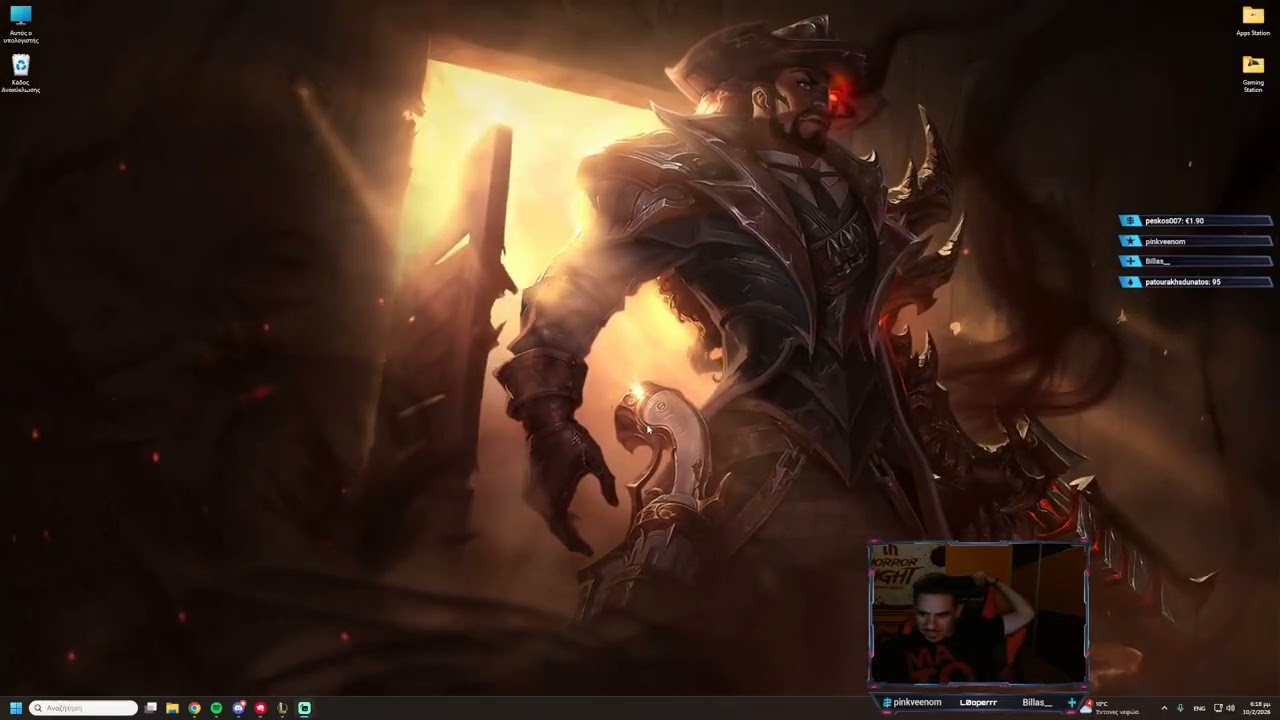Open the volume speaker tray icon
This screenshot has width=1280, height=720.
pyautogui.click(x=1230, y=708)
